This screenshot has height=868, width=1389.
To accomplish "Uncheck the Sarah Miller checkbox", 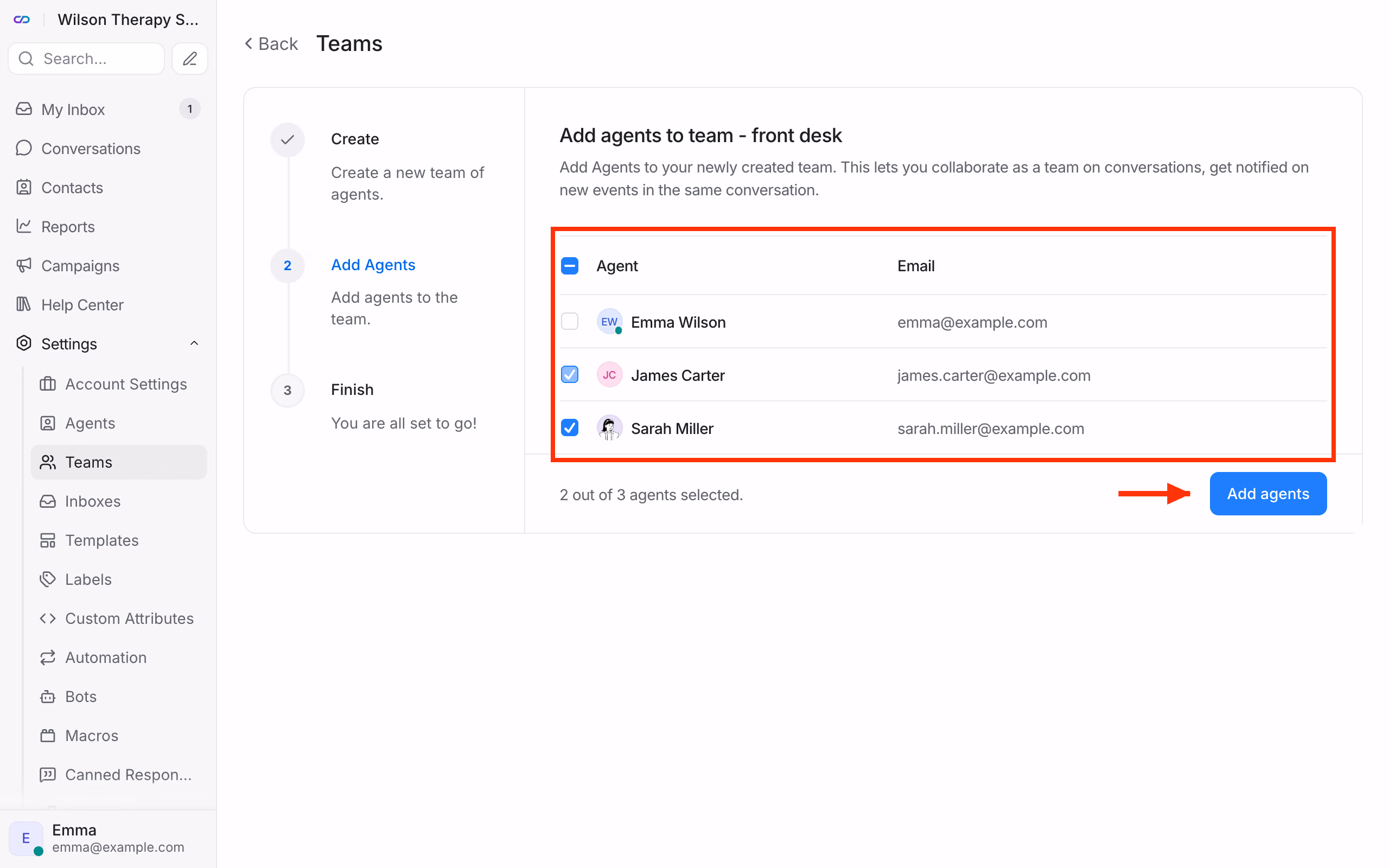I will [569, 427].
